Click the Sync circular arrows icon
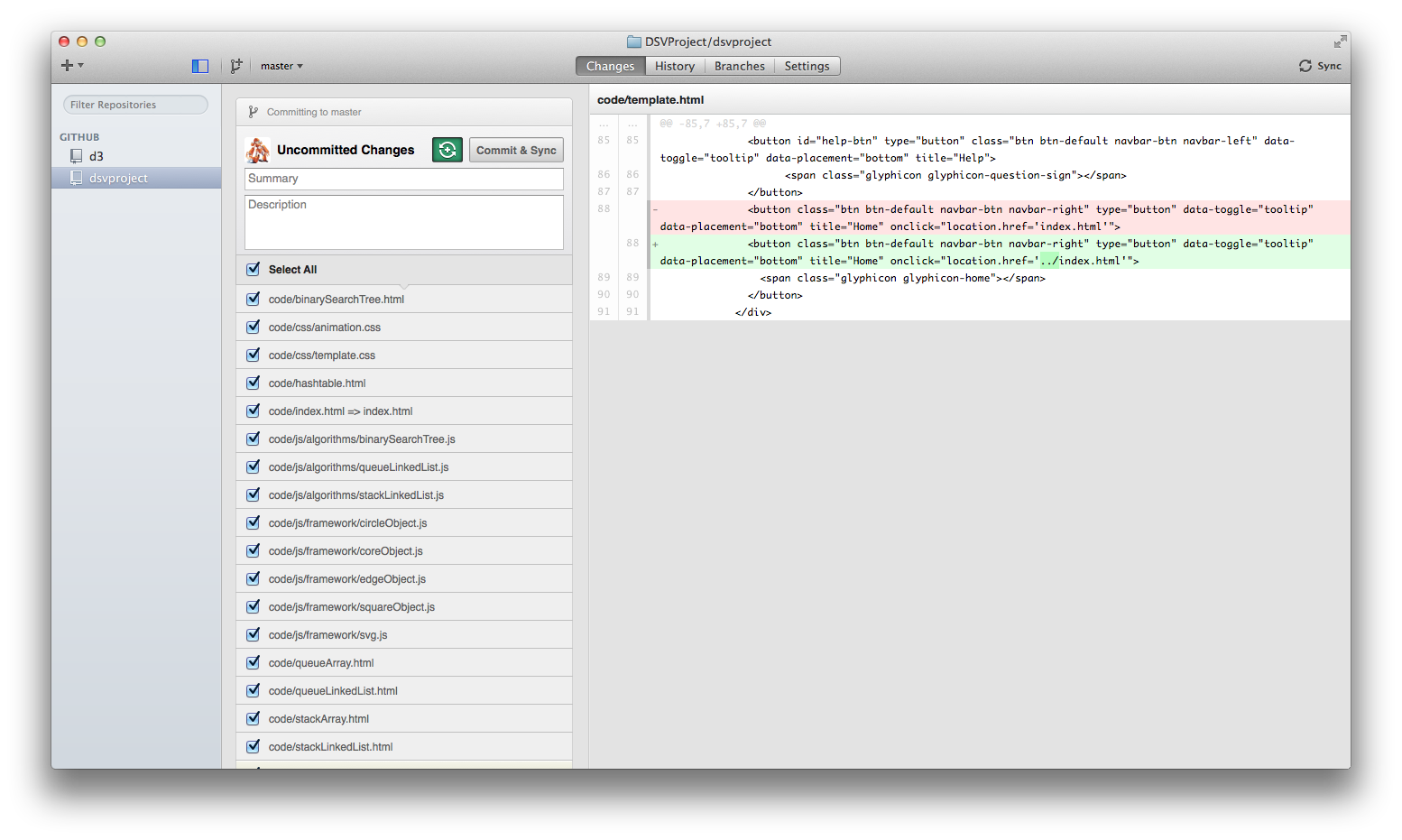Screen dimensions: 1402x840 click(1305, 66)
